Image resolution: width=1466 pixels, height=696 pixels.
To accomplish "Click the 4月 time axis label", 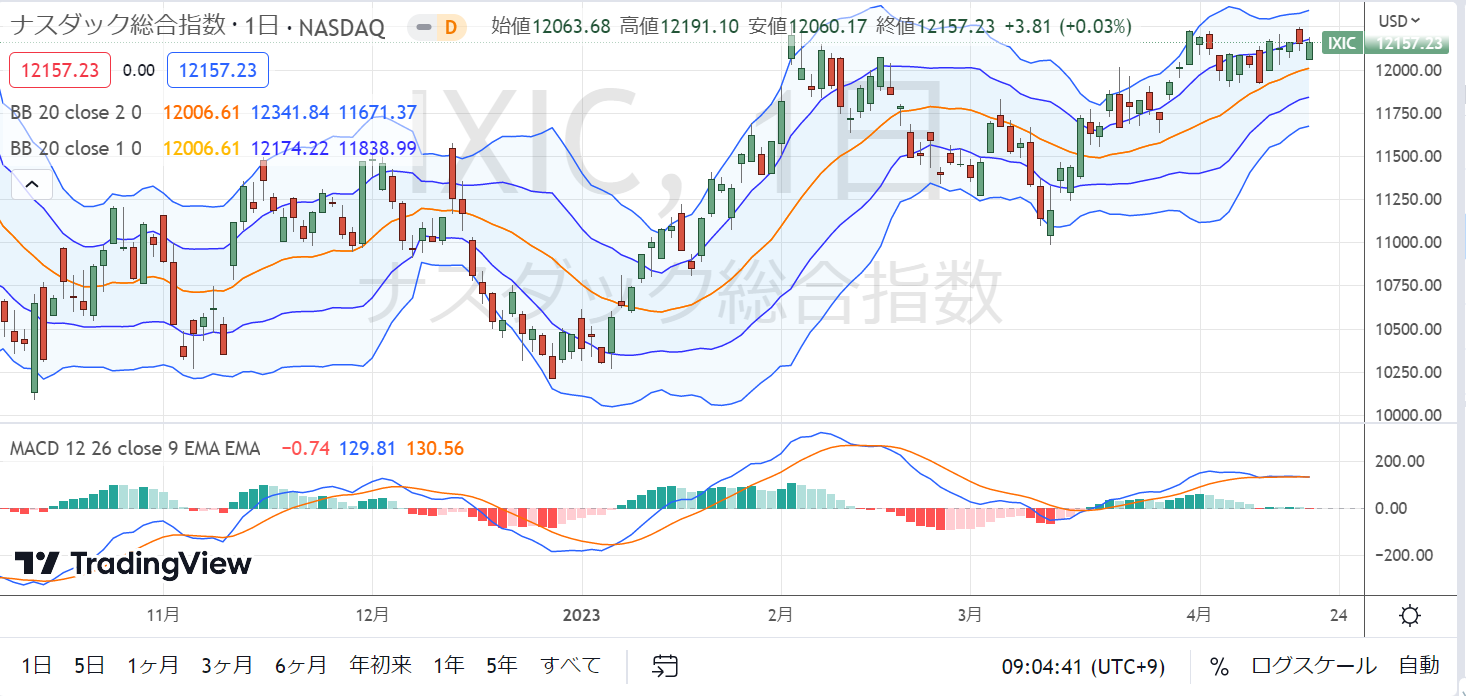I will click(1199, 614).
